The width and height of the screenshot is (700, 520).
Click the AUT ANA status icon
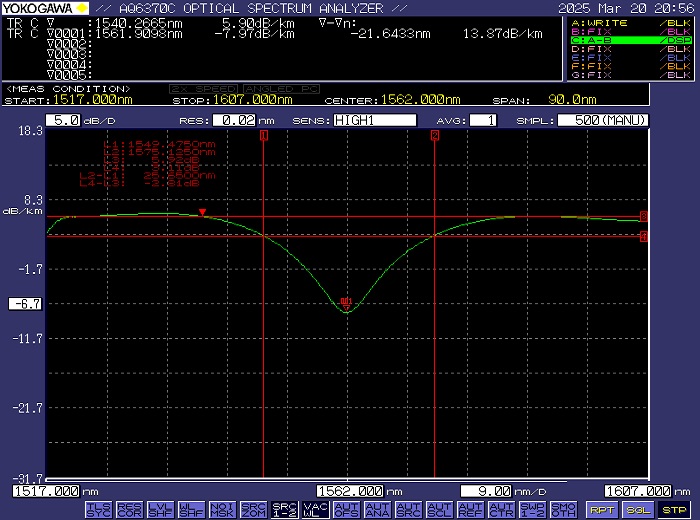pyautogui.click(x=377, y=509)
